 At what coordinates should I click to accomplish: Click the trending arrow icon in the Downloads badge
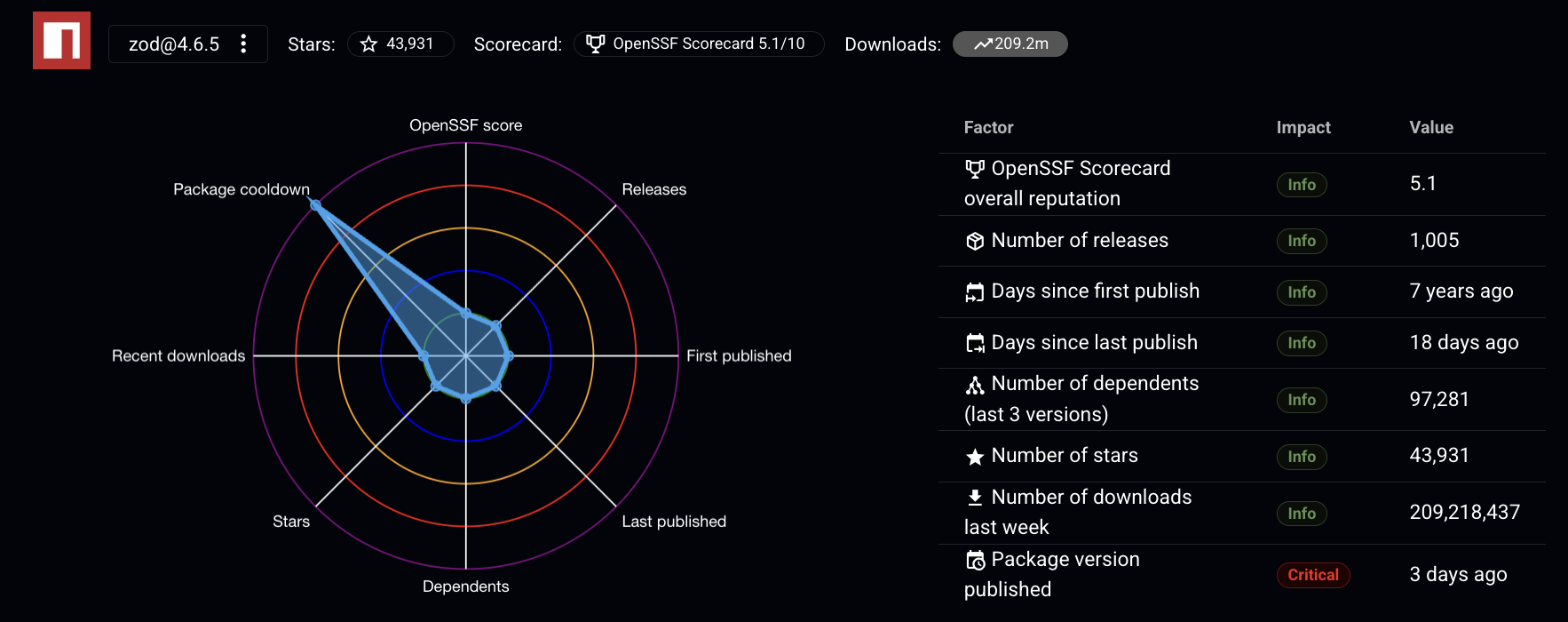983,44
